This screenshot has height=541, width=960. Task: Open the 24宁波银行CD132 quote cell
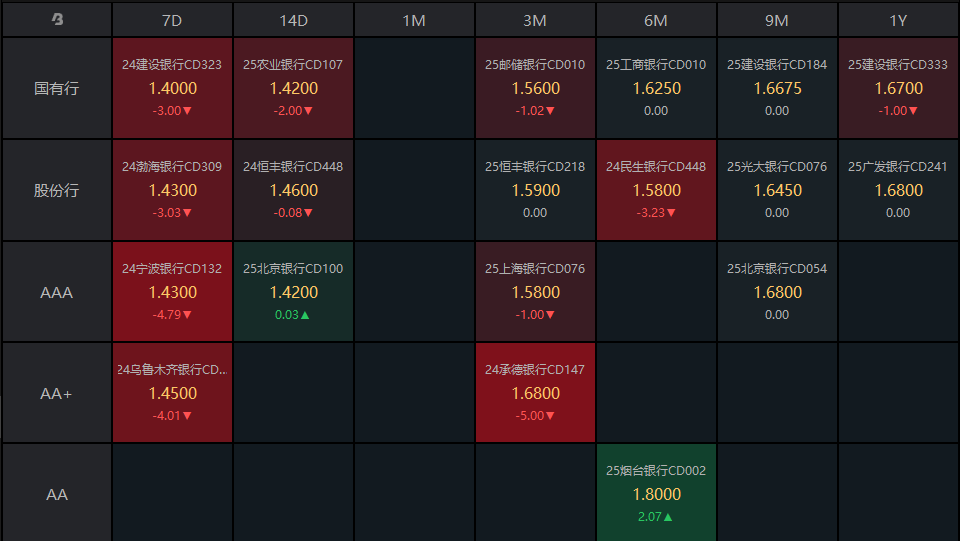coord(172,292)
